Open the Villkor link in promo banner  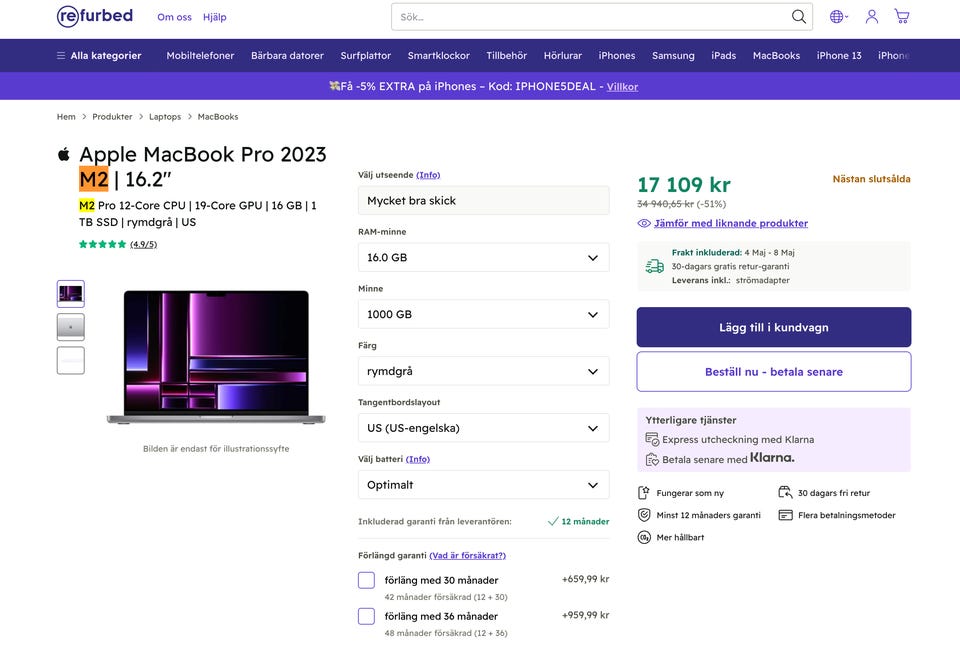[x=622, y=87]
